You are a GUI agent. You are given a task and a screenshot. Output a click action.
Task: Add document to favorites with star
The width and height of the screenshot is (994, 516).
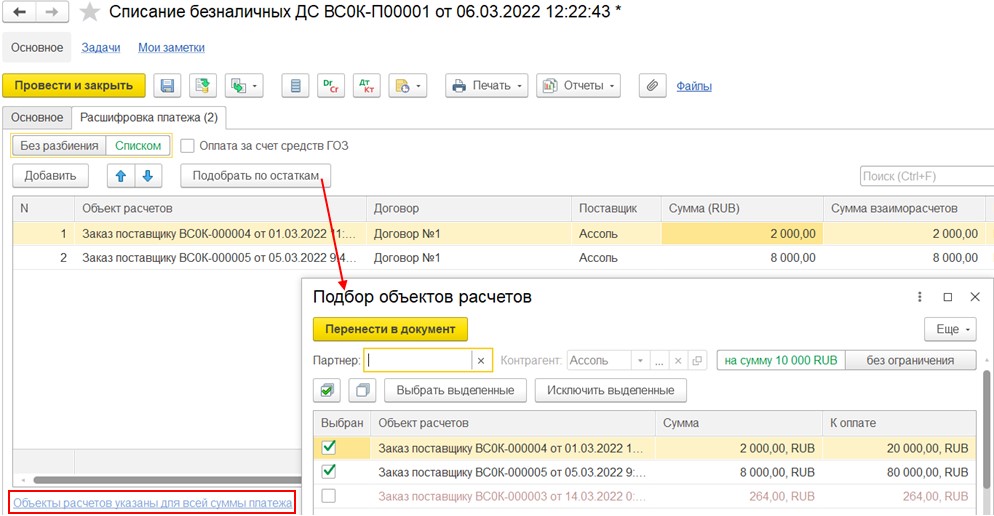pyautogui.click(x=90, y=13)
